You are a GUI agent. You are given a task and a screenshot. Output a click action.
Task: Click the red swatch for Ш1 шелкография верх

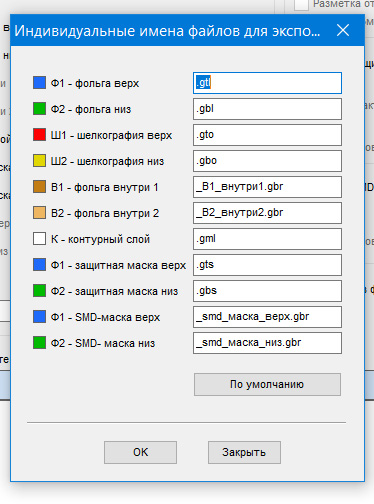39,135
